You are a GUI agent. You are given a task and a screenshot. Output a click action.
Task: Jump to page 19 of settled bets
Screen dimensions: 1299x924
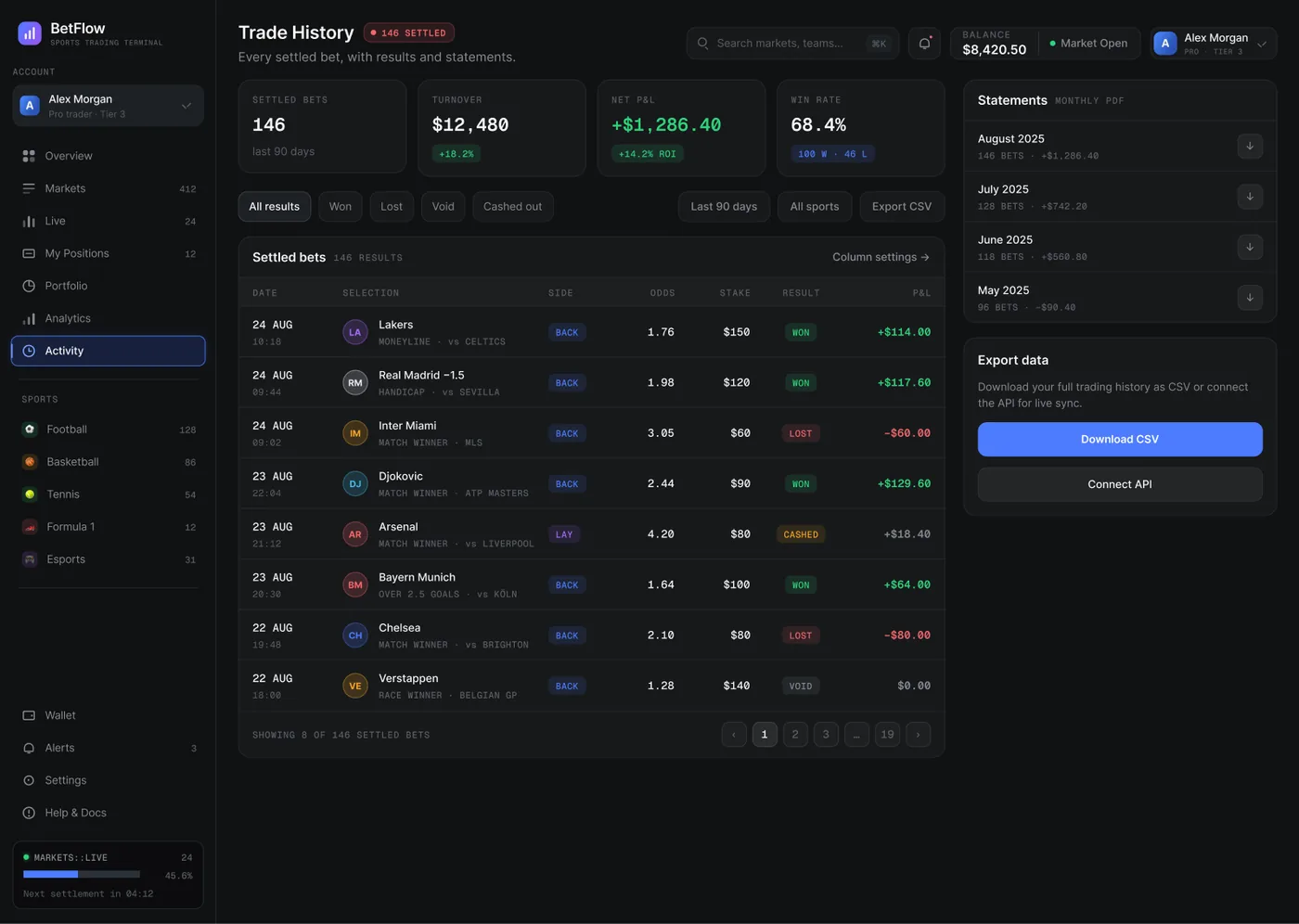coord(888,735)
